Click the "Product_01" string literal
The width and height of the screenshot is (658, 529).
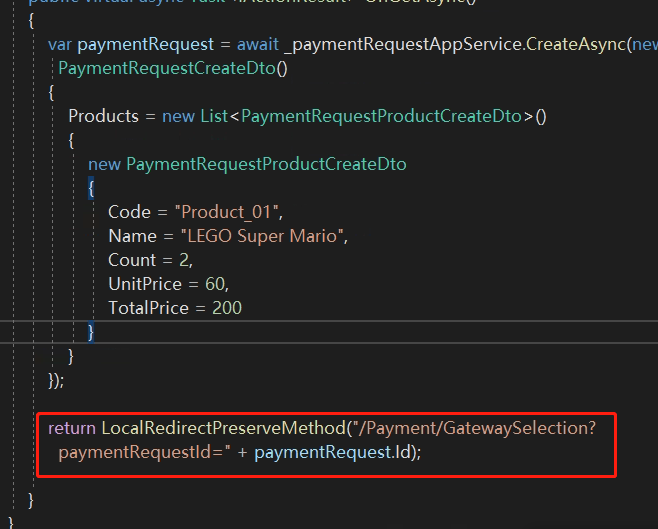pyautogui.click(x=229, y=212)
